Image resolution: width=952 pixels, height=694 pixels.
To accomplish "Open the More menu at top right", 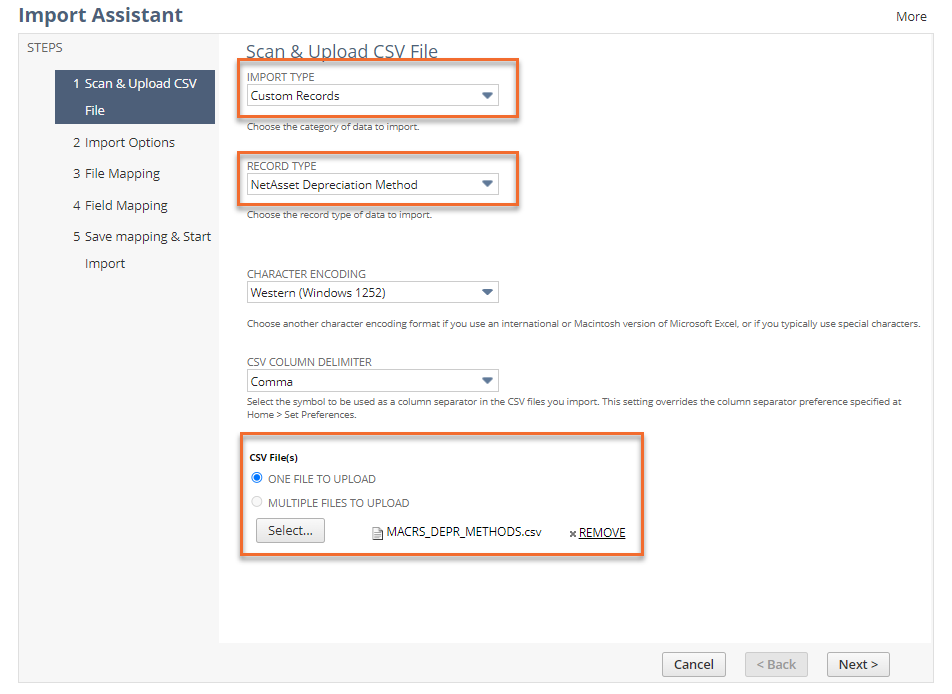I will [x=911, y=17].
